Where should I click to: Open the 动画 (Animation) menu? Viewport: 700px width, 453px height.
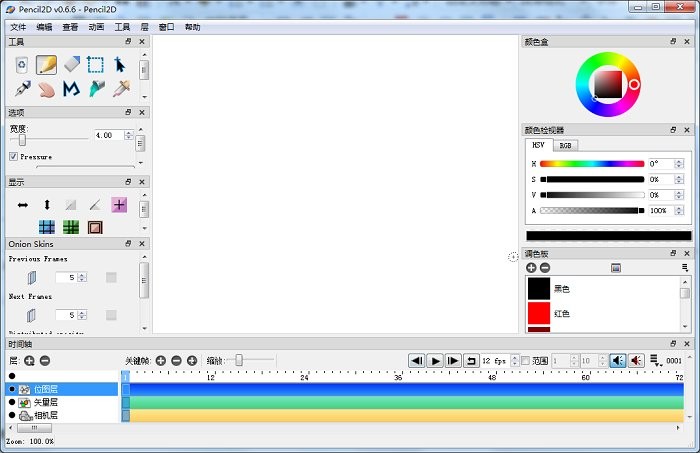pyautogui.click(x=96, y=27)
